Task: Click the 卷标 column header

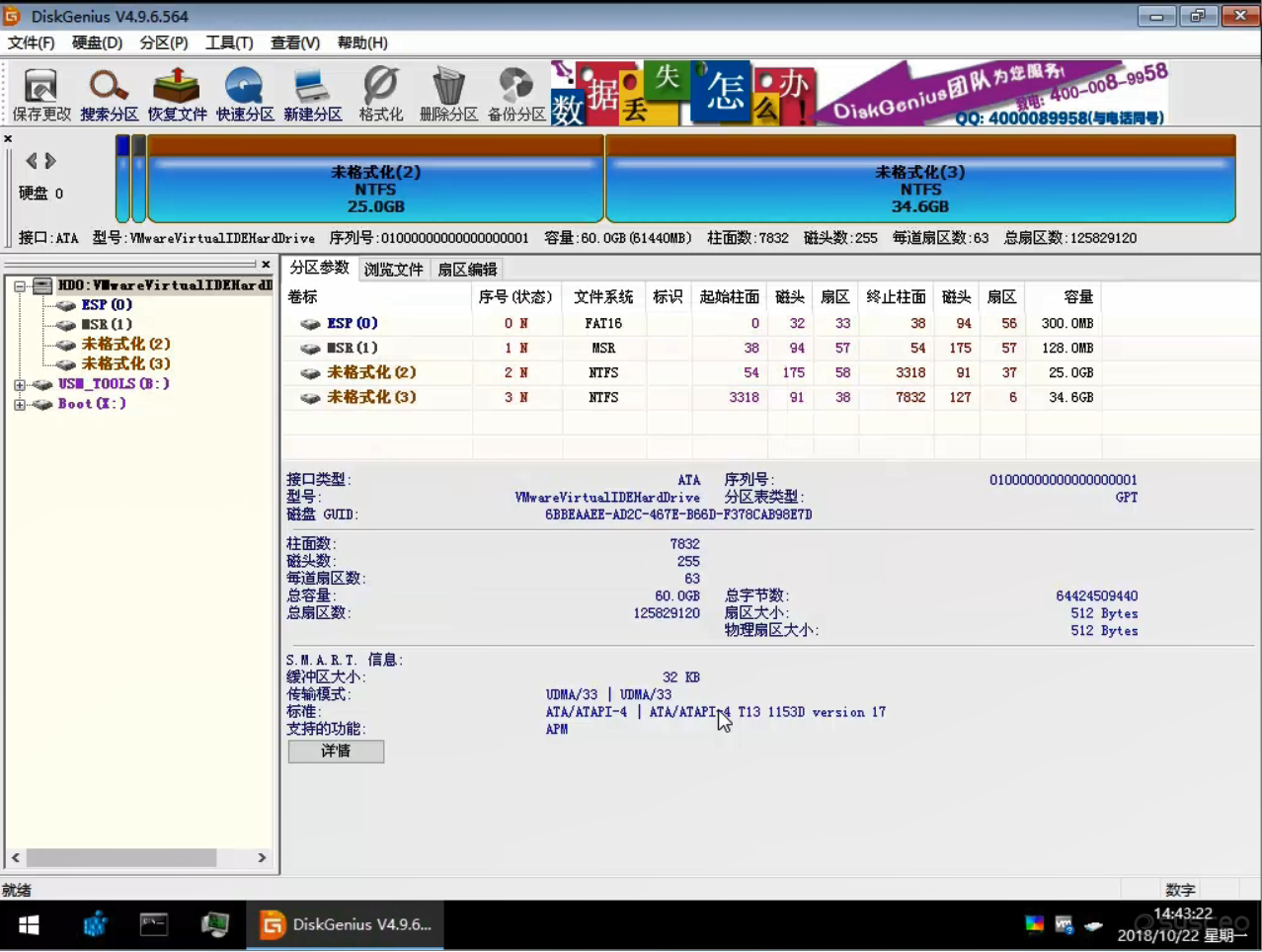Action: [378, 296]
